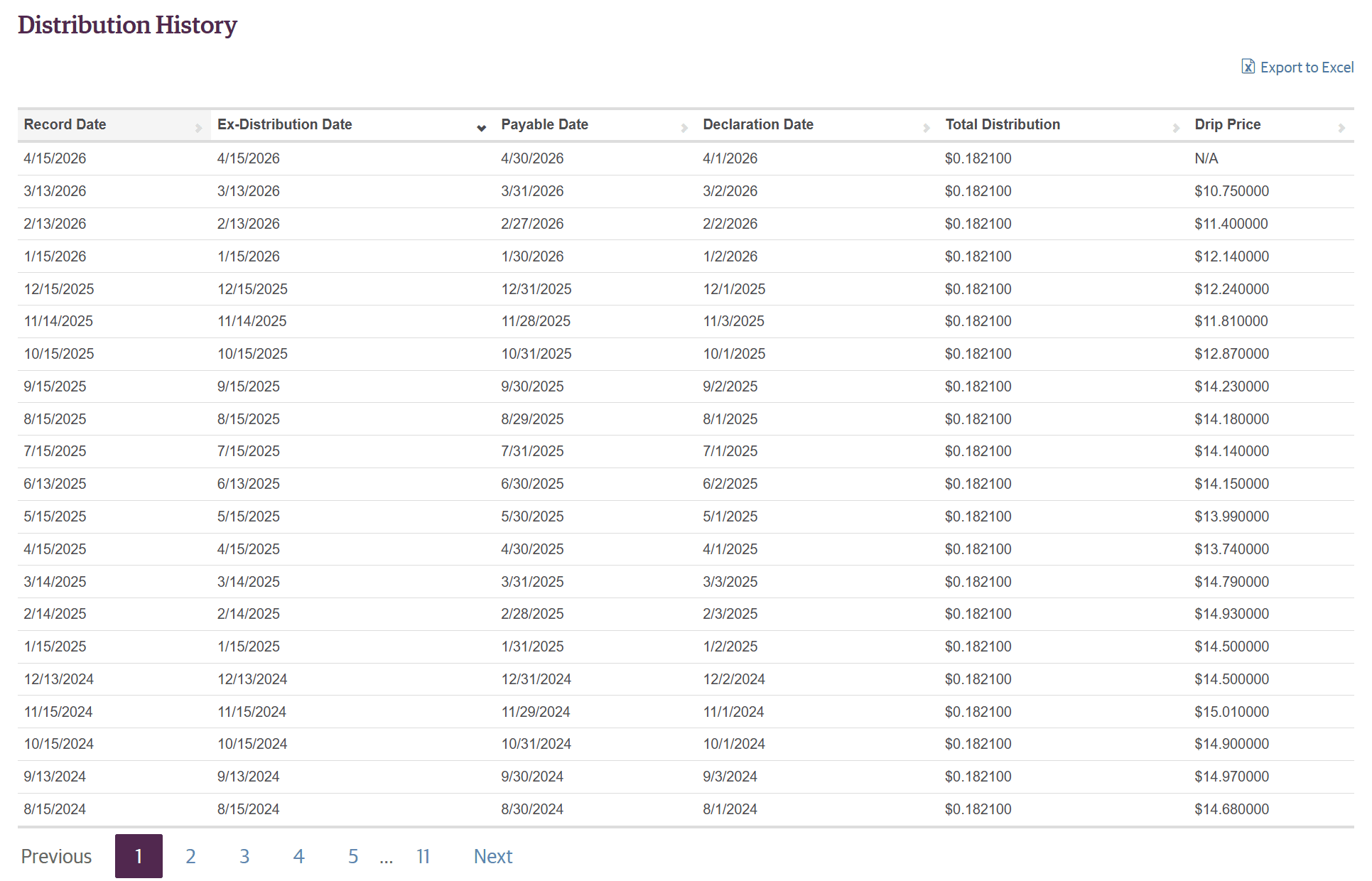
Task: Click the Previous page link
Action: pos(56,856)
